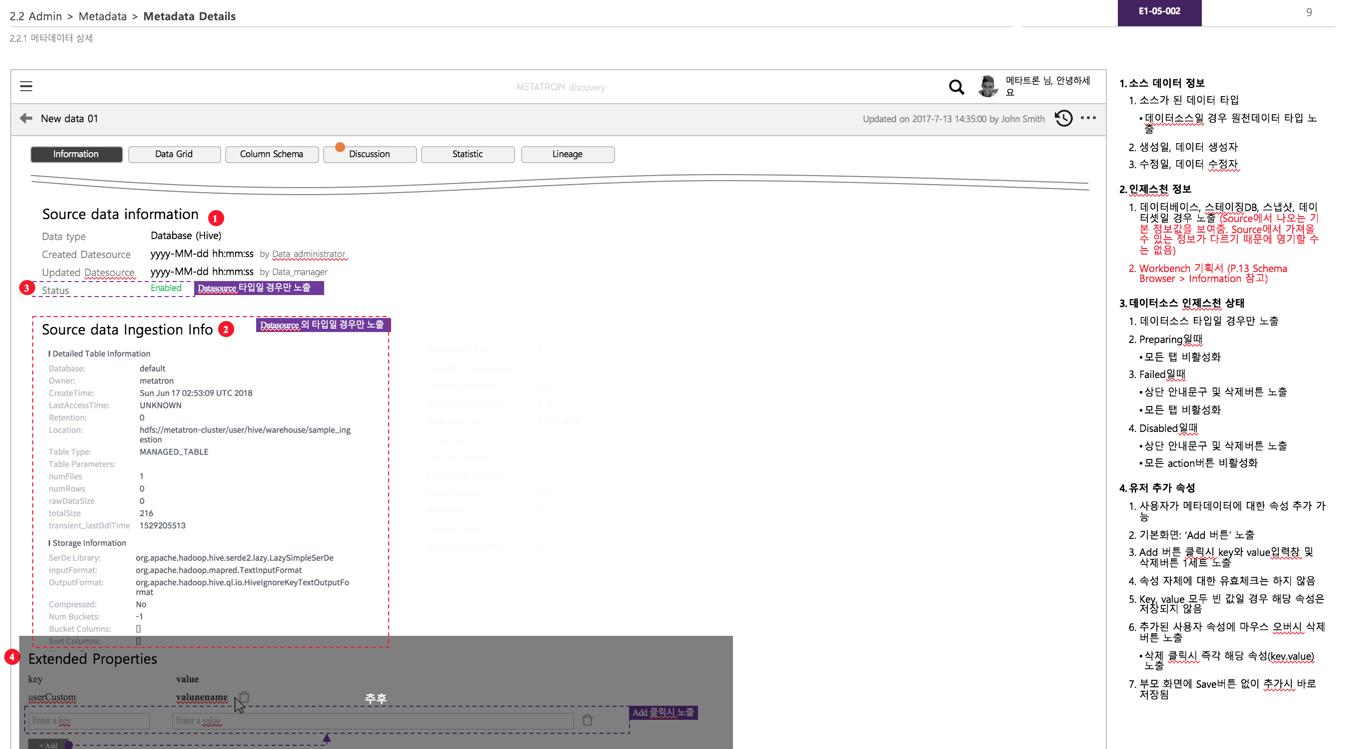Open the Discussion tab
This screenshot has width=1345, height=749.
click(x=370, y=154)
